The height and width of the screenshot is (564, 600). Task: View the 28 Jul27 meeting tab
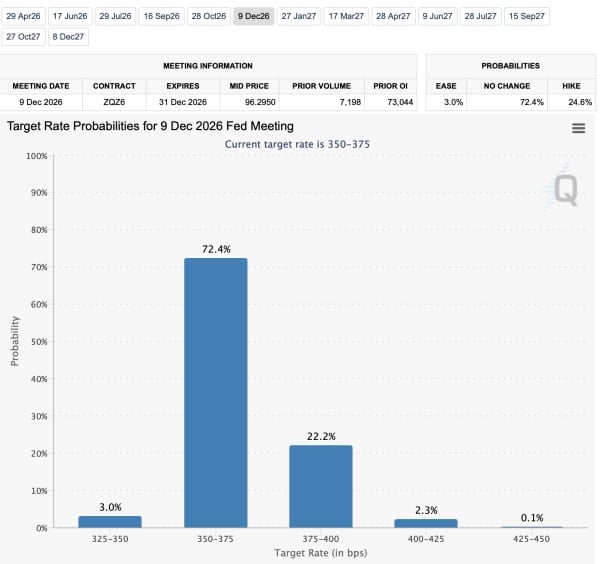pyautogui.click(x=481, y=16)
